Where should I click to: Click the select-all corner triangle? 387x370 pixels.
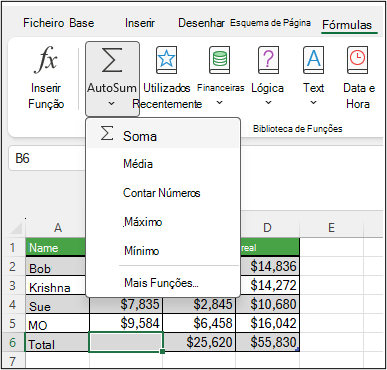tap(17, 229)
